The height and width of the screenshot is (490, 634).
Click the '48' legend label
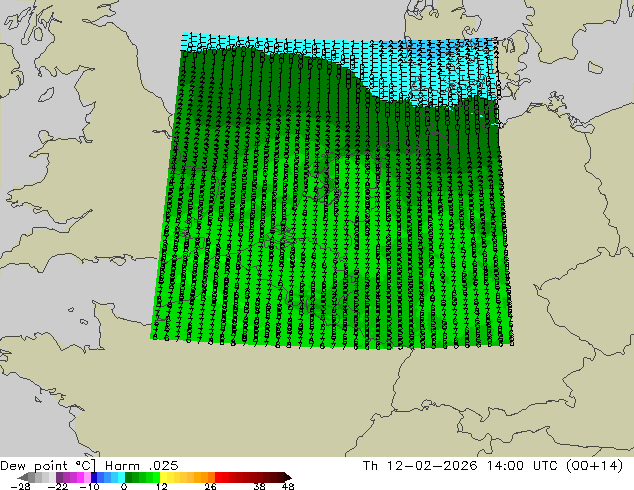pyautogui.click(x=288, y=486)
